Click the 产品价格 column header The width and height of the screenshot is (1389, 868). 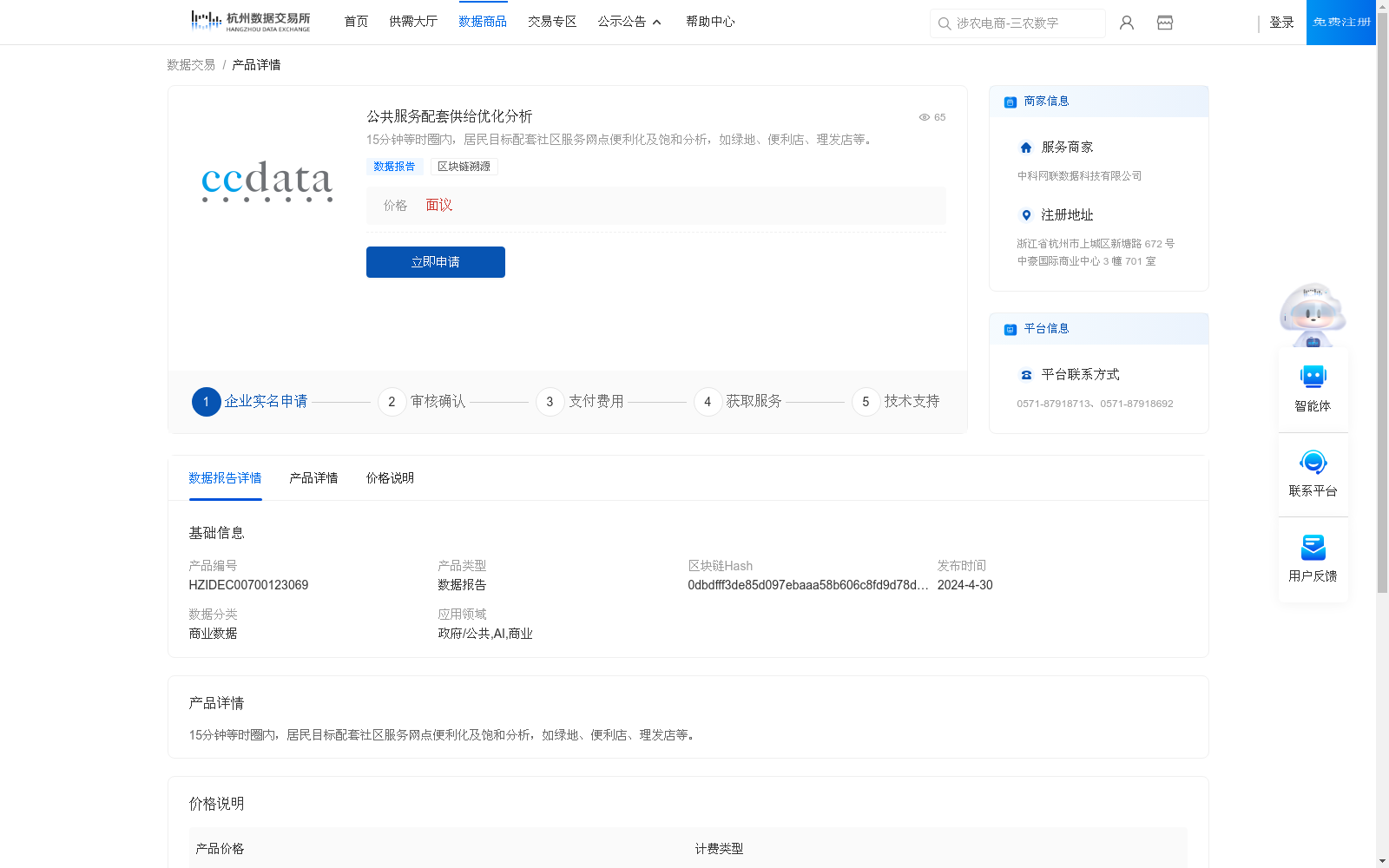pos(220,849)
